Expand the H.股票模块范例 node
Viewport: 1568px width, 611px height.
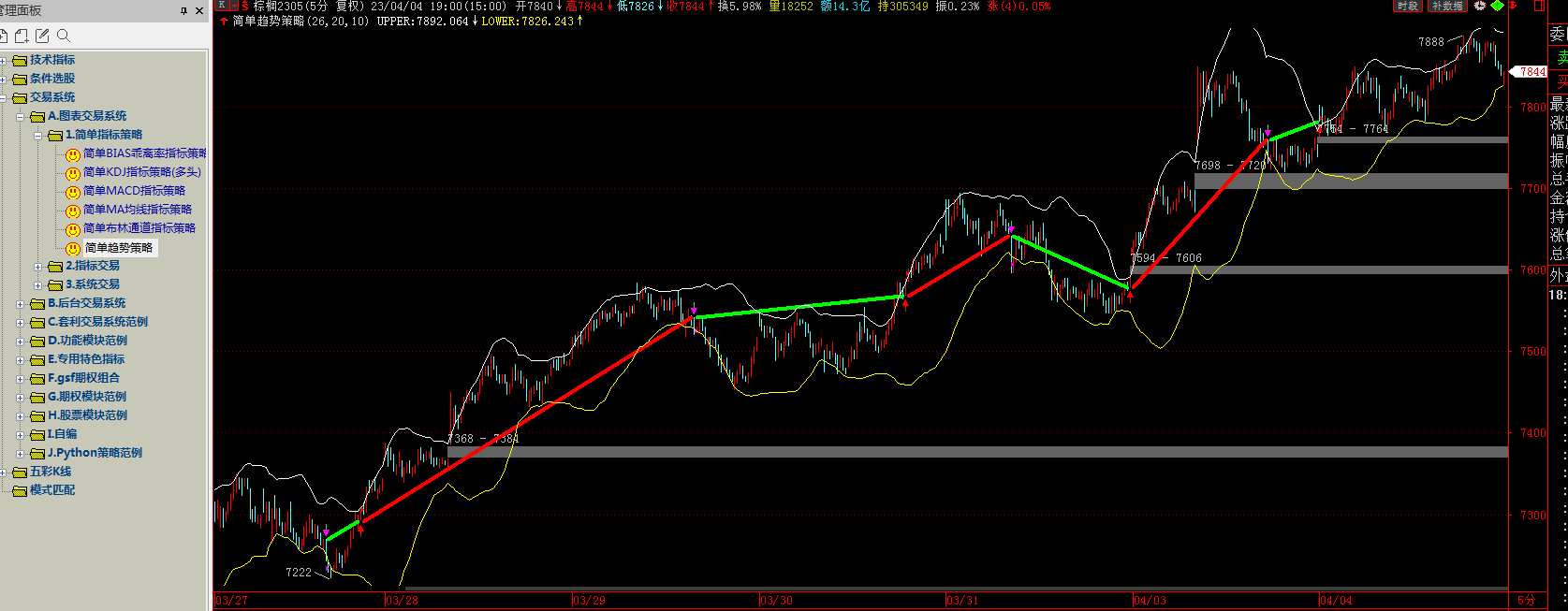click(21, 416)
